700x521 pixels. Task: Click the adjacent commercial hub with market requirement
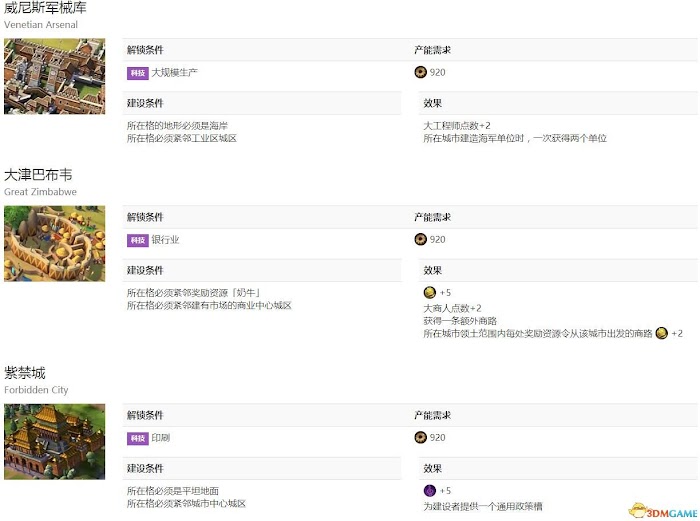tap(209, 305)
